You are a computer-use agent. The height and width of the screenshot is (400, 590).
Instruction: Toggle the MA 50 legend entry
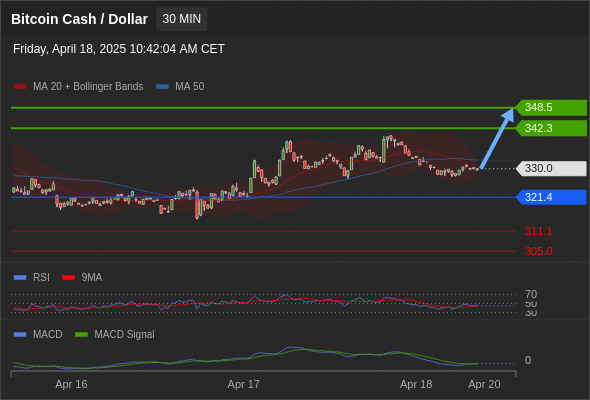tap(180, 87)
